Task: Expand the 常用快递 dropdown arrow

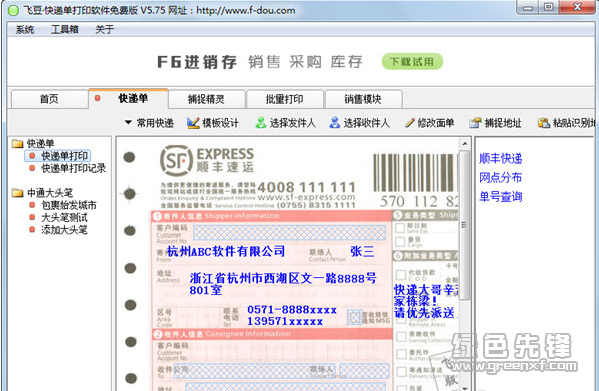Action: (x=128, y=123)
